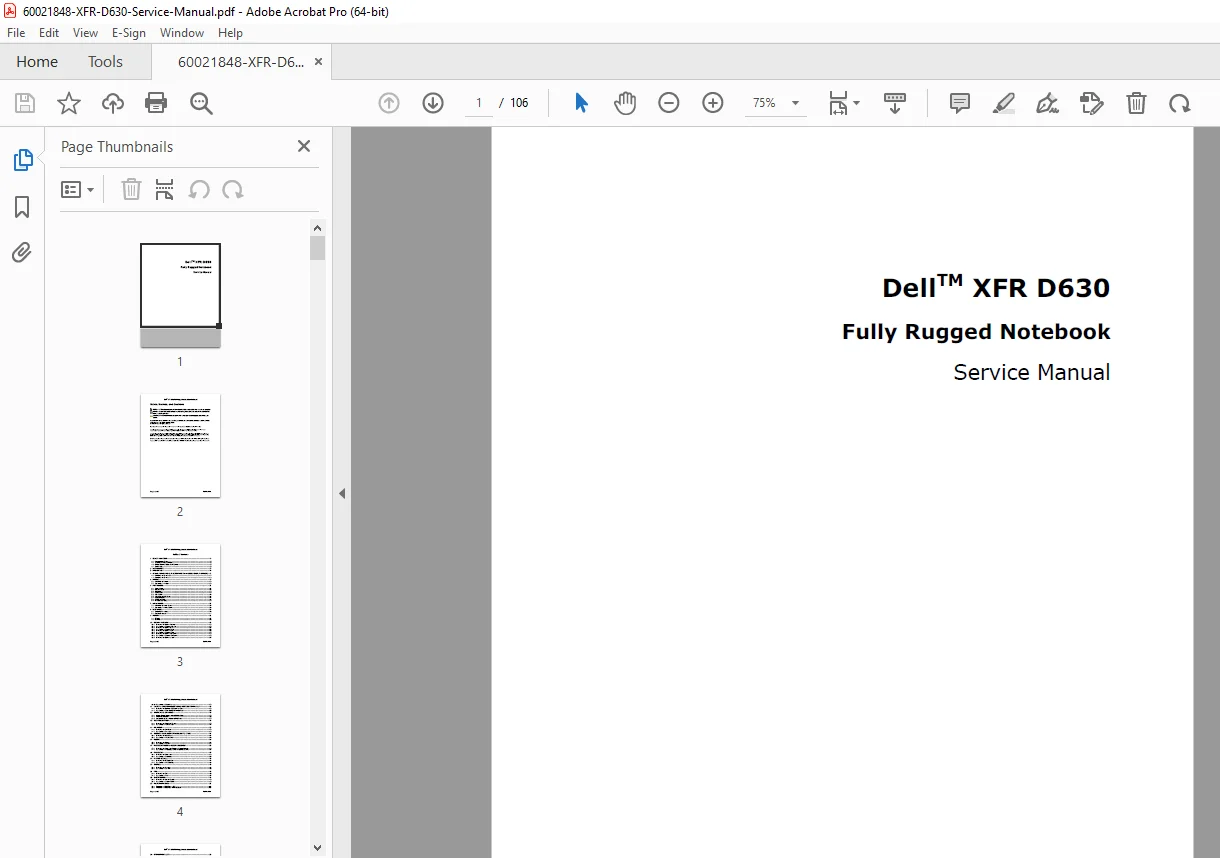
Task: Rotate thumbnails clockwise icon
Action: click(233, 190)
